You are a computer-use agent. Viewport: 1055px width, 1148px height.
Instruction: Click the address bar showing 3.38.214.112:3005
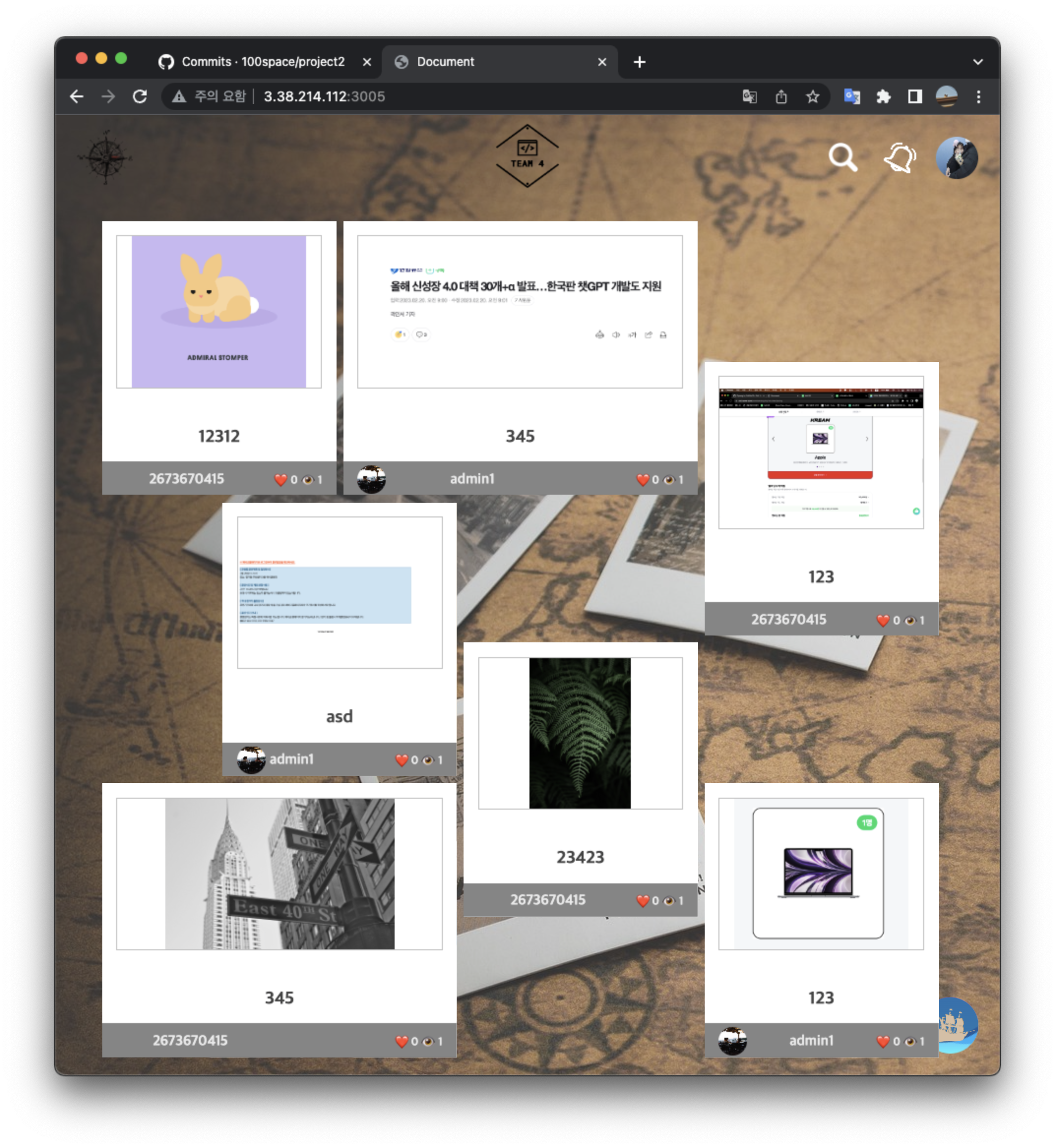click(x=324, y=96)
